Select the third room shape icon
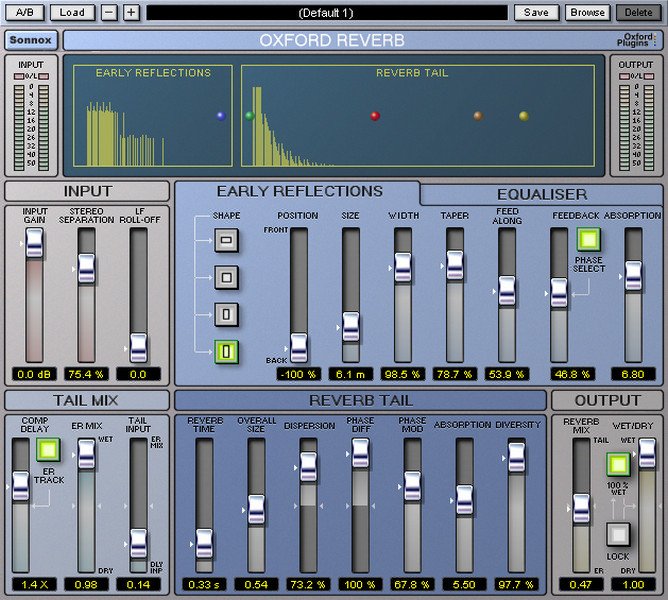The width and height of the screenshot is (668, 600). [226, 314]
